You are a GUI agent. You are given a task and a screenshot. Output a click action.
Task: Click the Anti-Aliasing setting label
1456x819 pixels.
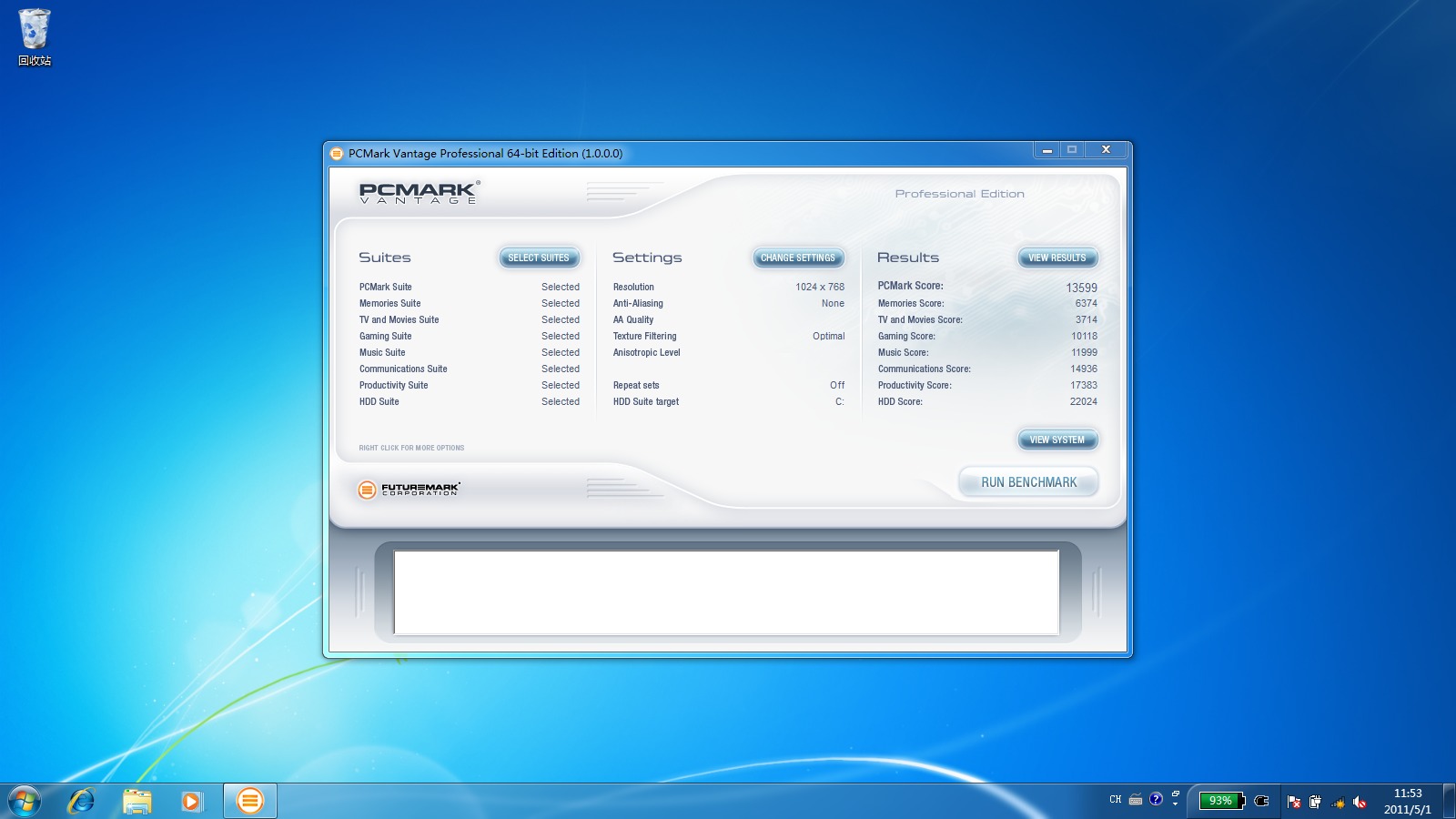638,303
